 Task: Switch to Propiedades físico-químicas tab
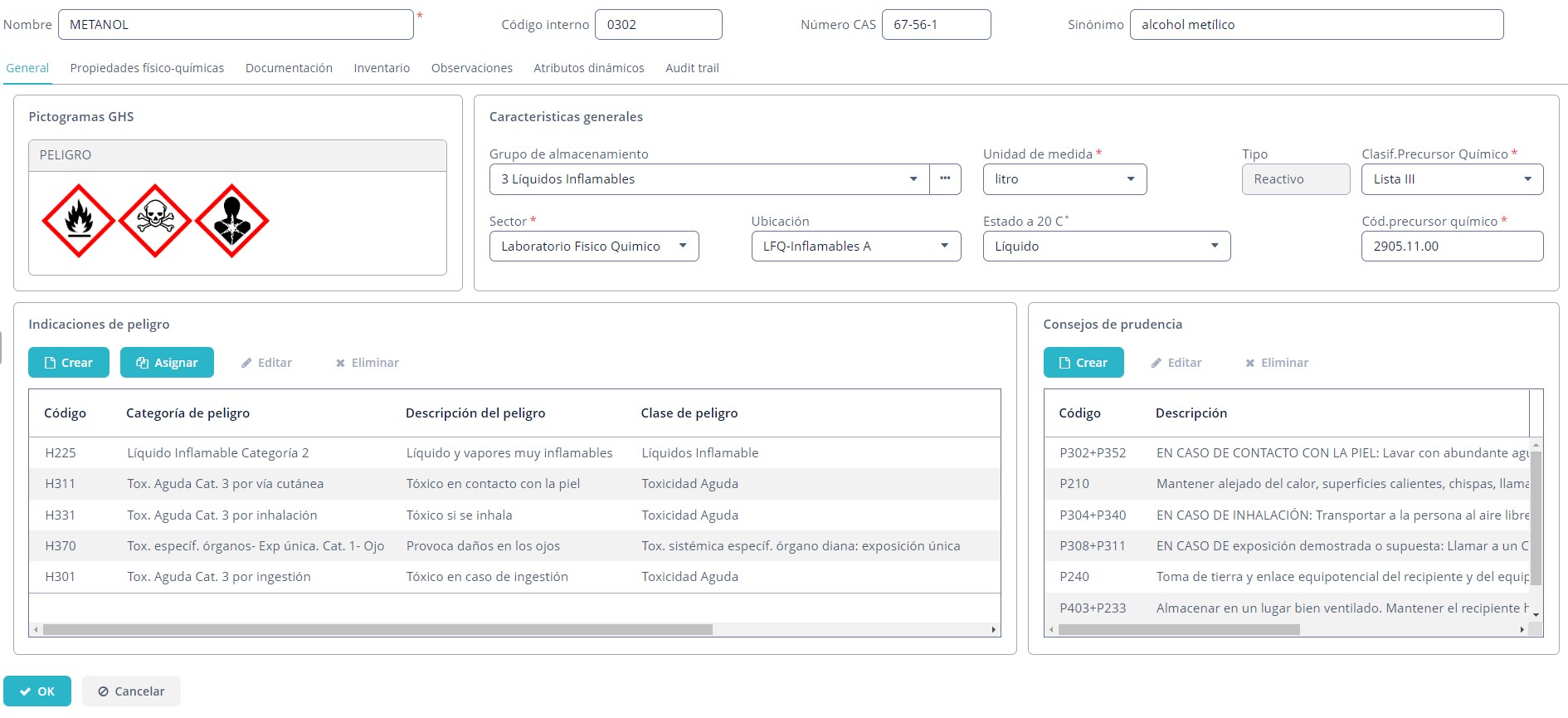point(147,68)
